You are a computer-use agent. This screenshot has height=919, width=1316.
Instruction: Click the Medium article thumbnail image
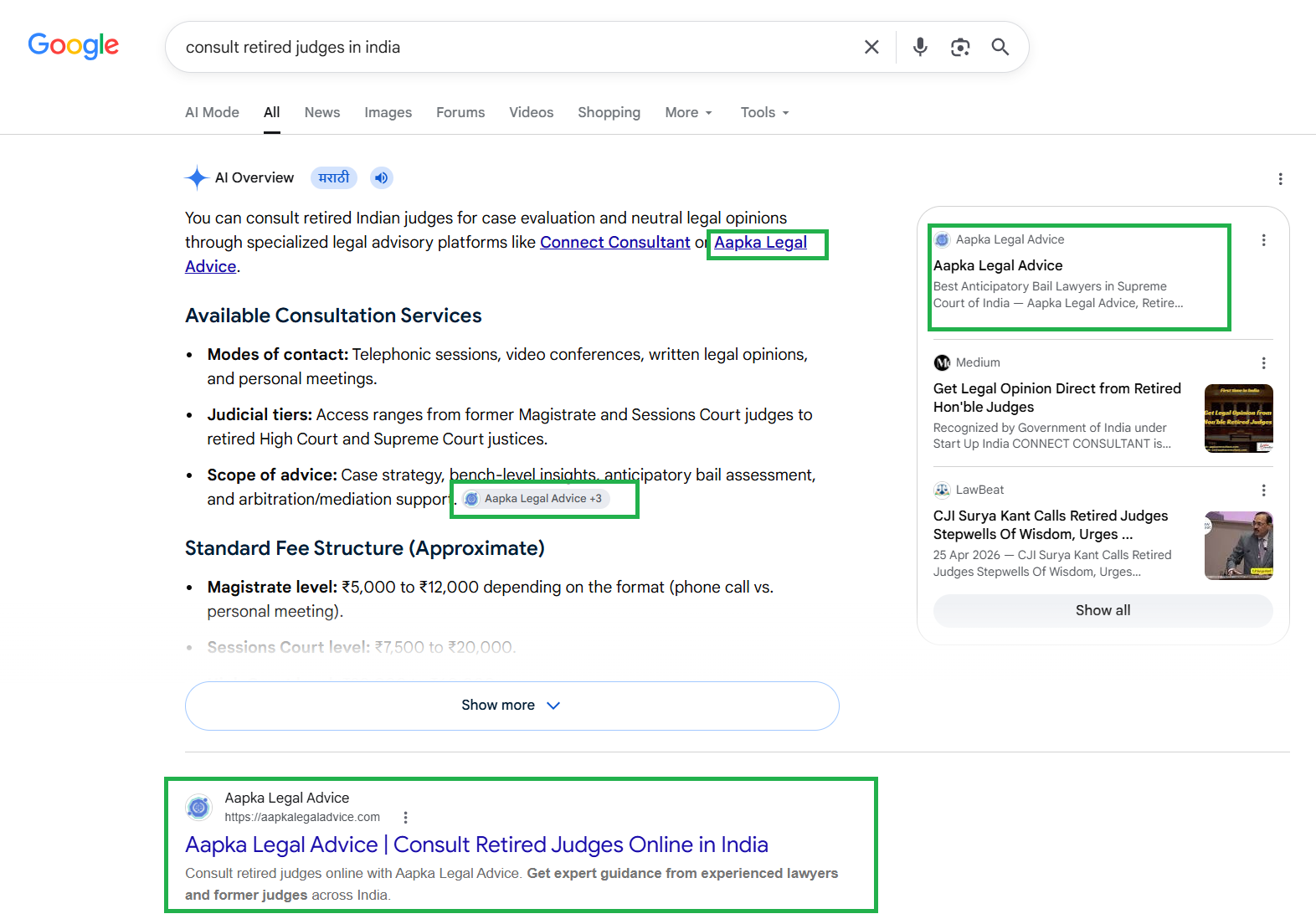[1238, 418]
